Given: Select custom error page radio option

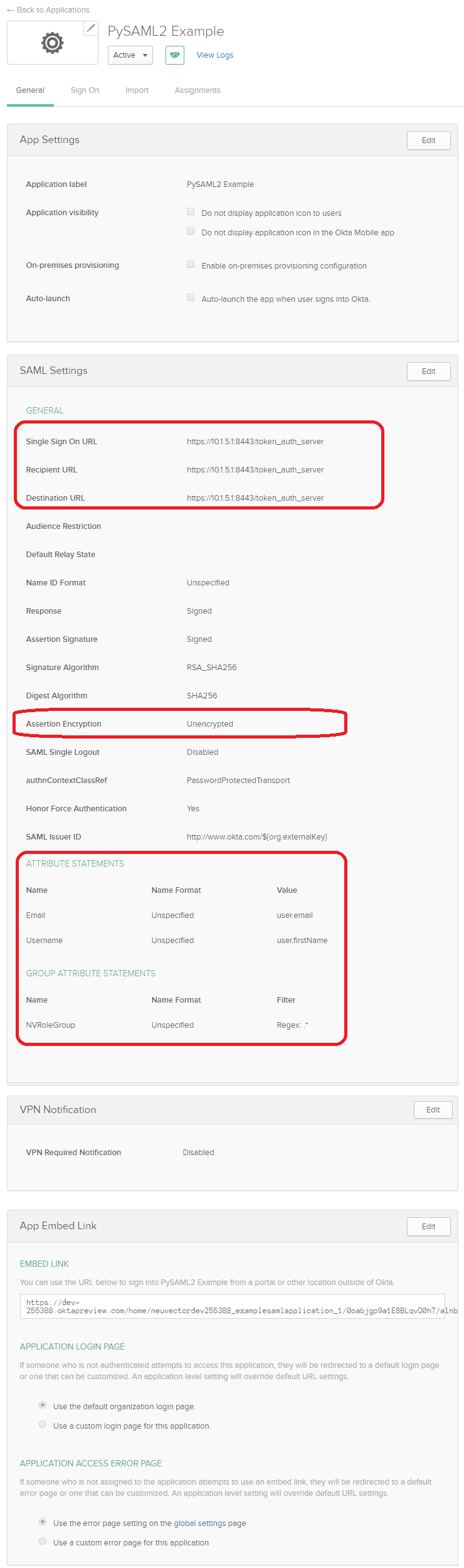Looking at the screenshot, I should pyautogui.click(x=43, y=1541).
